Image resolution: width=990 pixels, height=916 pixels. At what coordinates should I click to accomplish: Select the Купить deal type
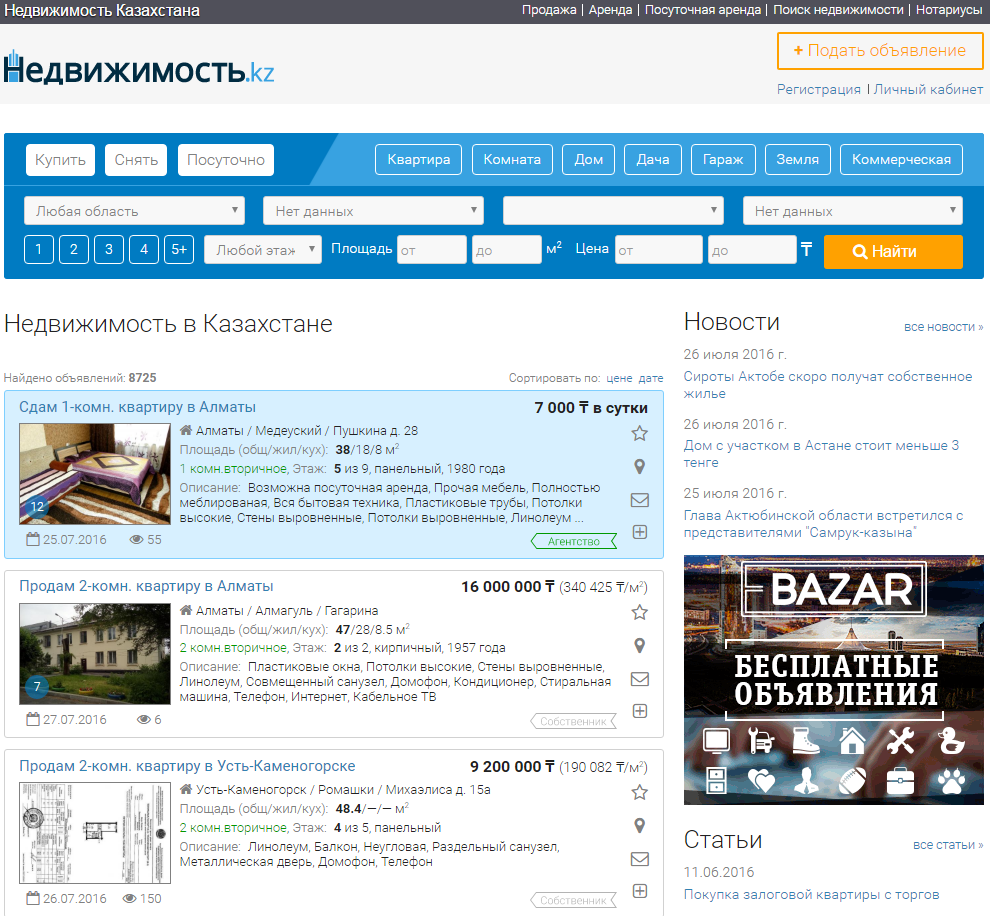pyautogui.click(x=61, y=160)
